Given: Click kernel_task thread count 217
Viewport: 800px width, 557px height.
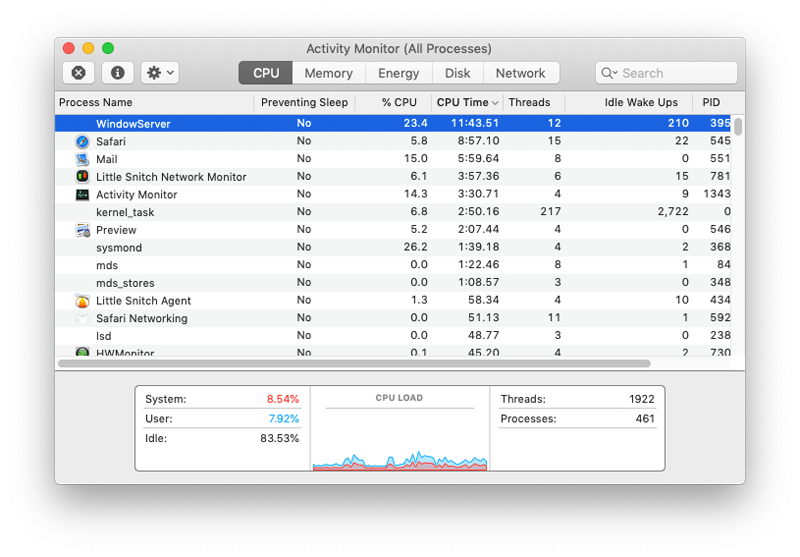Looking at the screenshot, I should 551,212.
